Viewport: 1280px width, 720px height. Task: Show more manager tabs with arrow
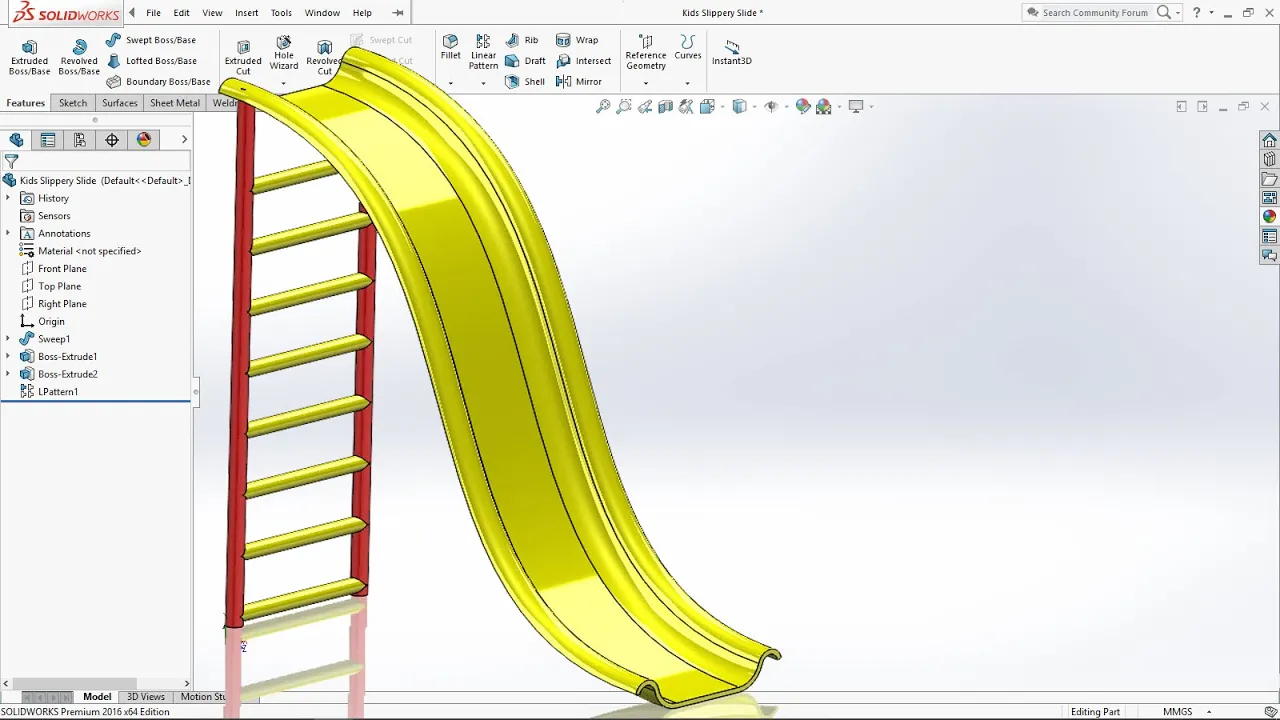pos(184,140)
